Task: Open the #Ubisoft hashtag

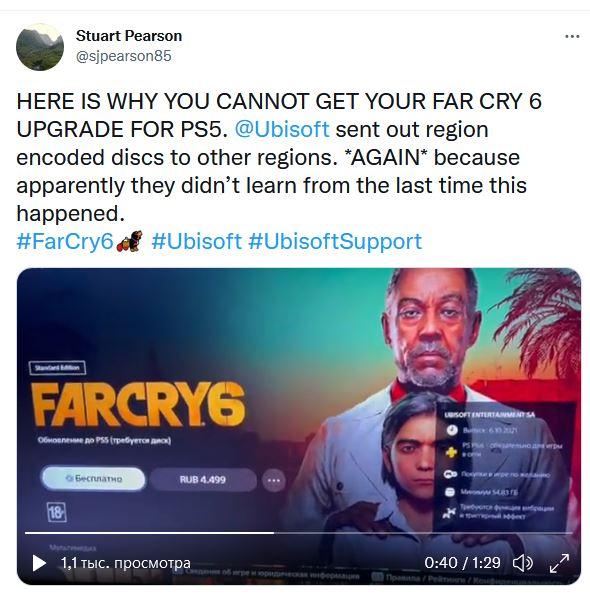Action: click(197, 241)
